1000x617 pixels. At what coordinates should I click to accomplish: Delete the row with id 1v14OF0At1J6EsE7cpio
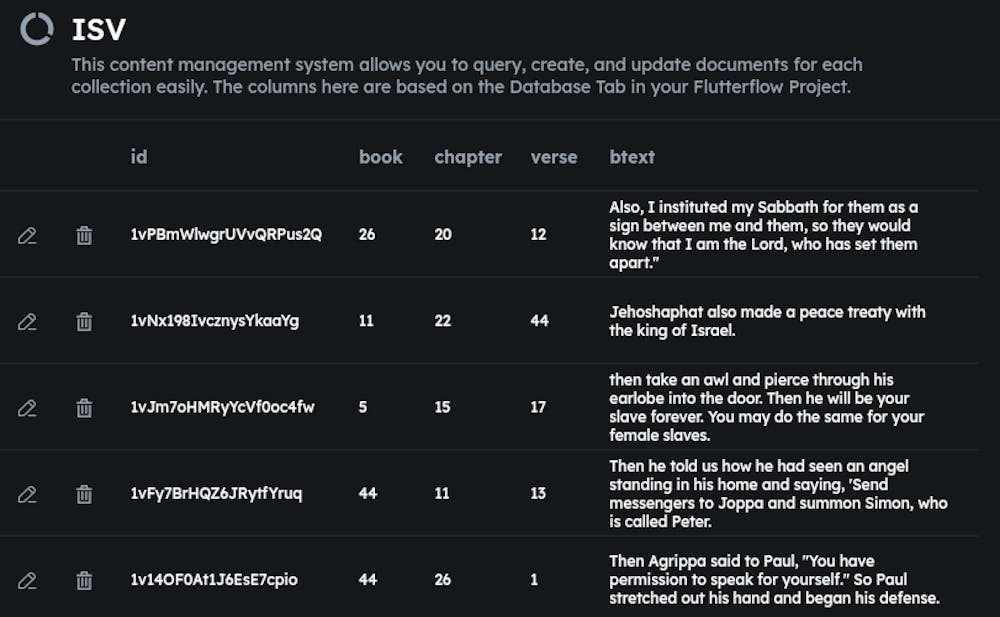(x=85, y=580)
